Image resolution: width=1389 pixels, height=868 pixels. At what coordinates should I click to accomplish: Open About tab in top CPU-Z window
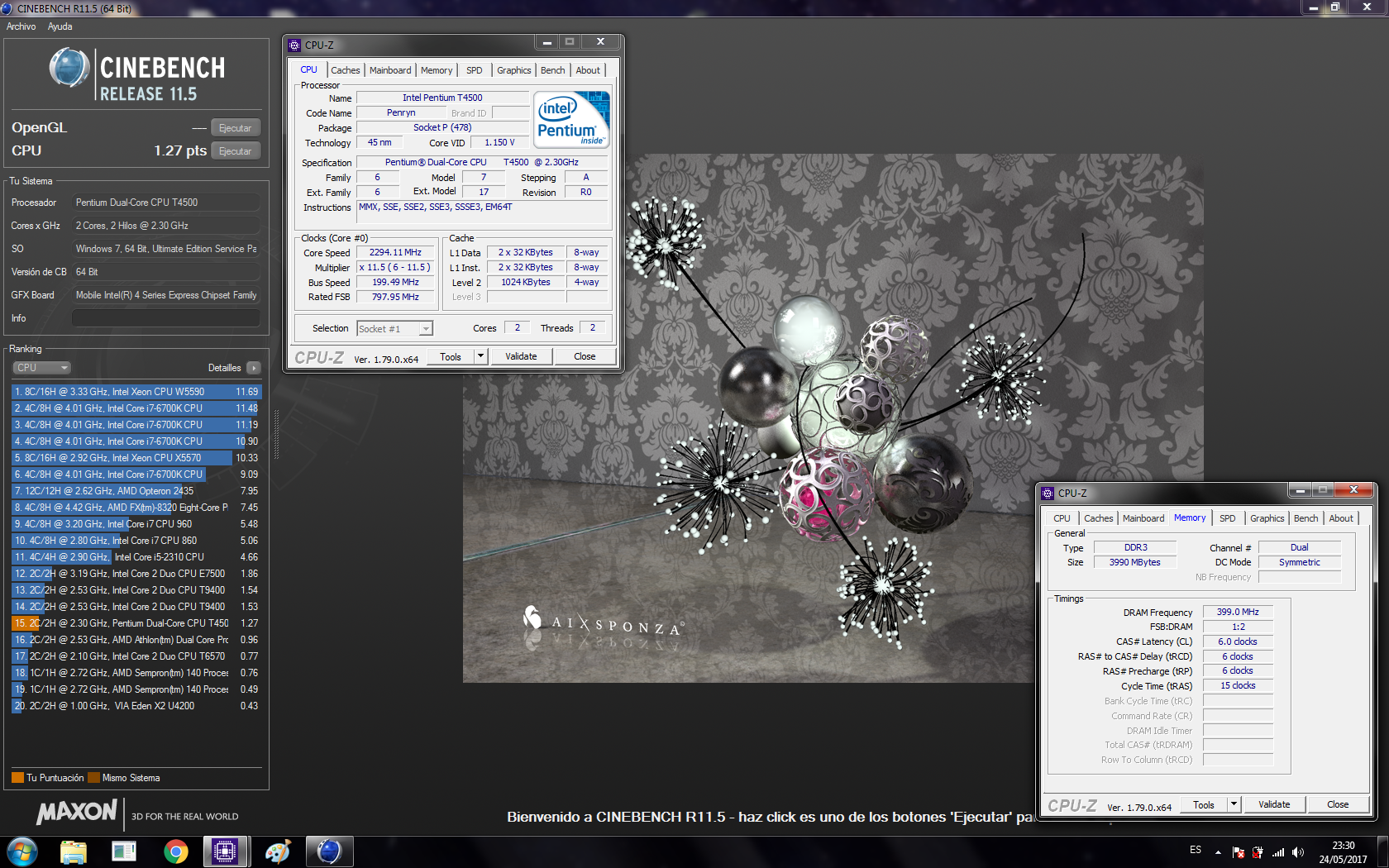pos(589,70)
